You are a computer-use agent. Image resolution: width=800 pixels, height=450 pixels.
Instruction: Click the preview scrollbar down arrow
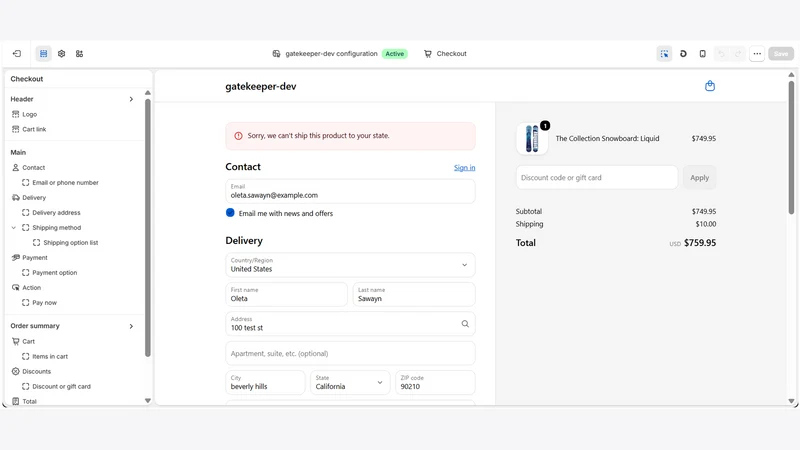[x=791, y=401]
